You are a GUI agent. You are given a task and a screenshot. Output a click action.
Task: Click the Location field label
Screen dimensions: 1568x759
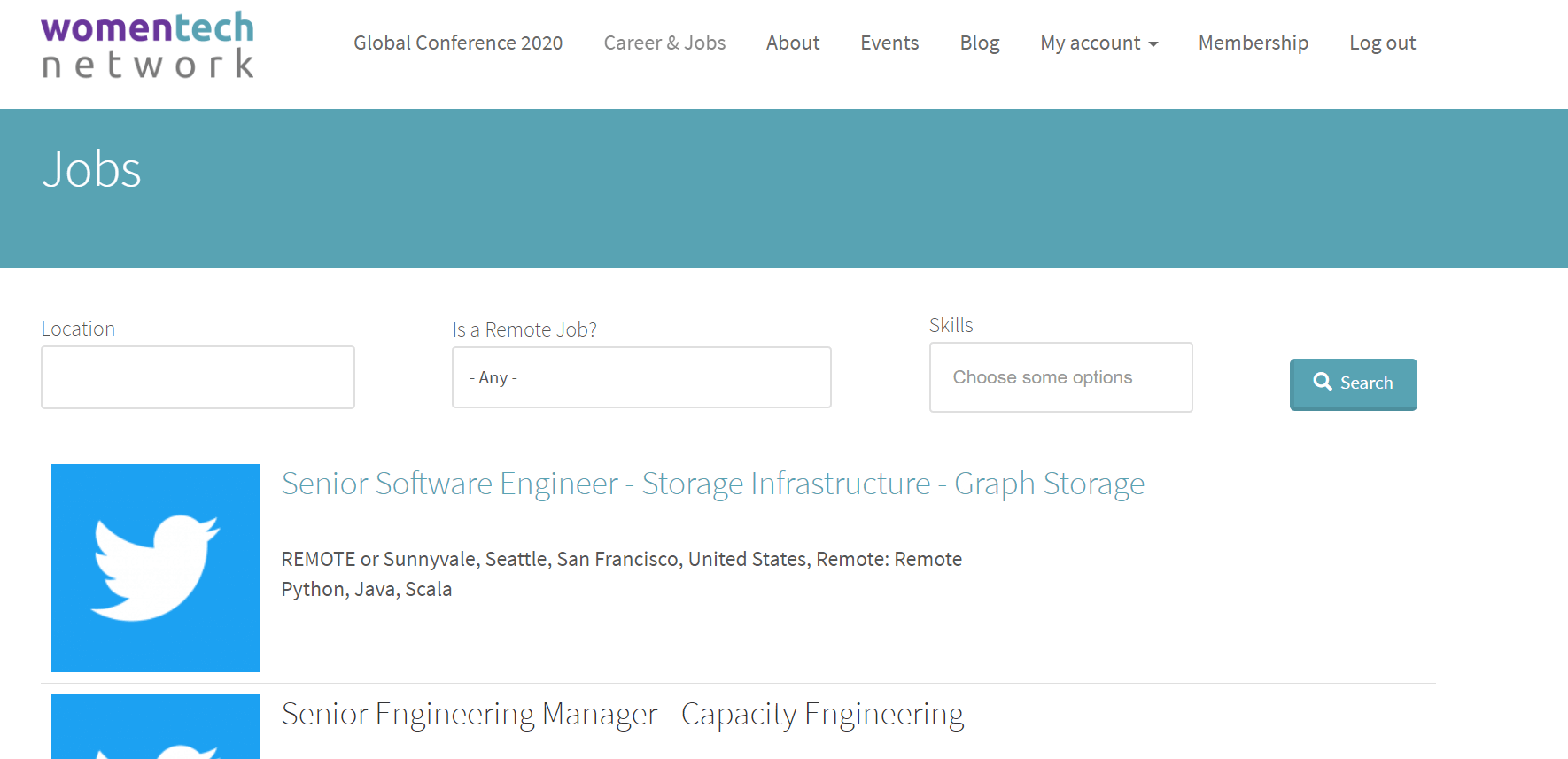pos(78,329)
